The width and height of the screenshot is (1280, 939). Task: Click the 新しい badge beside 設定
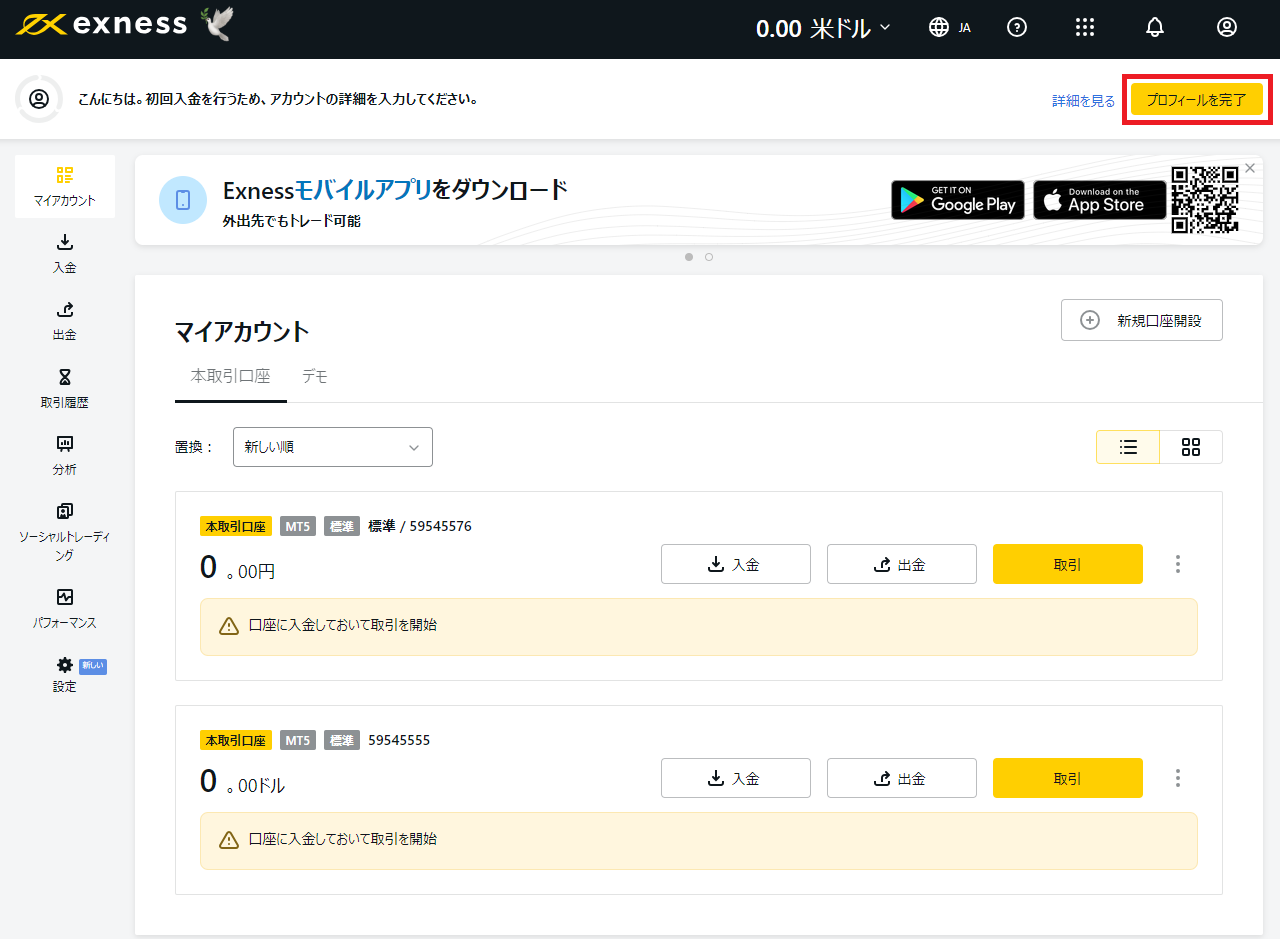click(x=93, y=666)
